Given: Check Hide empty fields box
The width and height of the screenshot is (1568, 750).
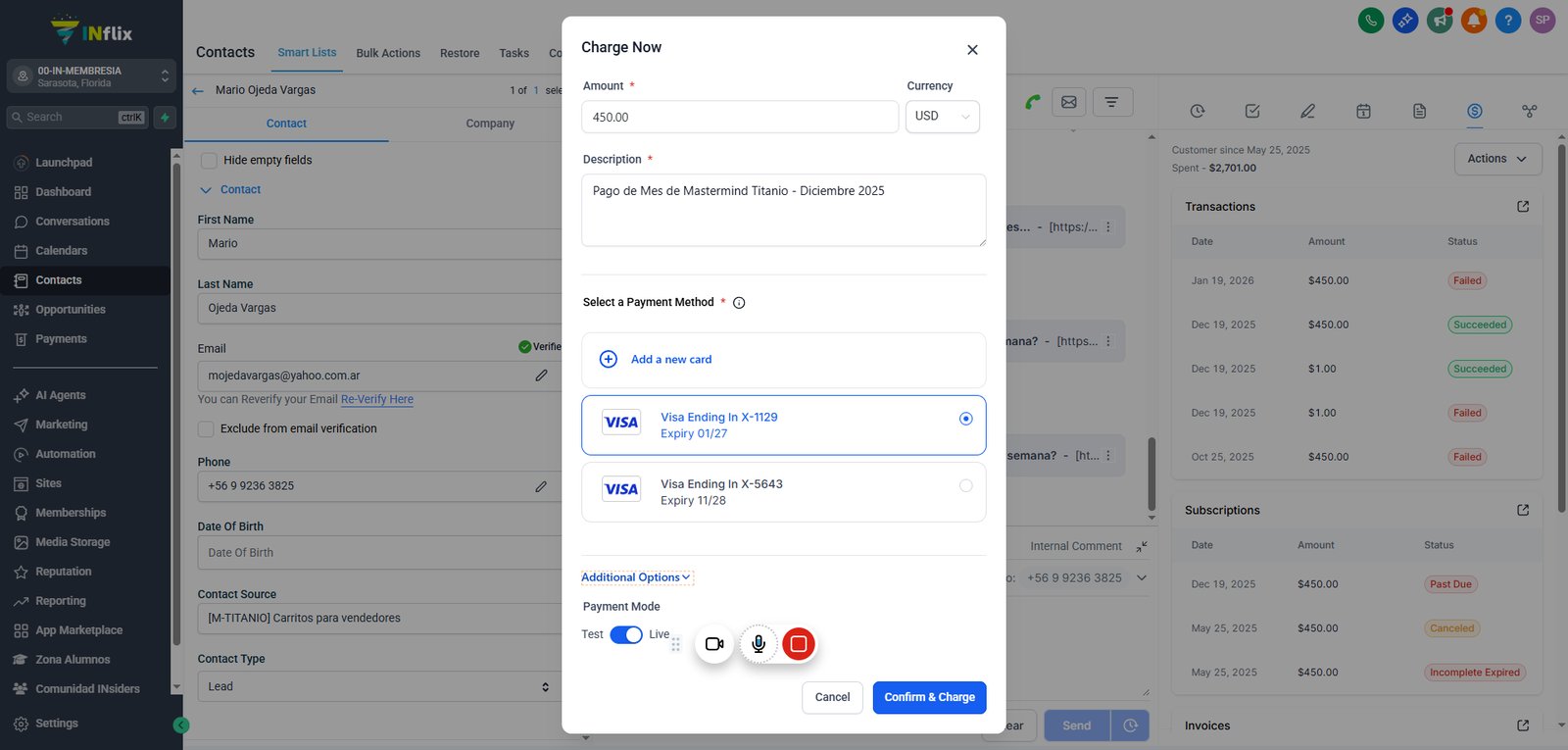Looking at the screenshot, I should (209, 160).
